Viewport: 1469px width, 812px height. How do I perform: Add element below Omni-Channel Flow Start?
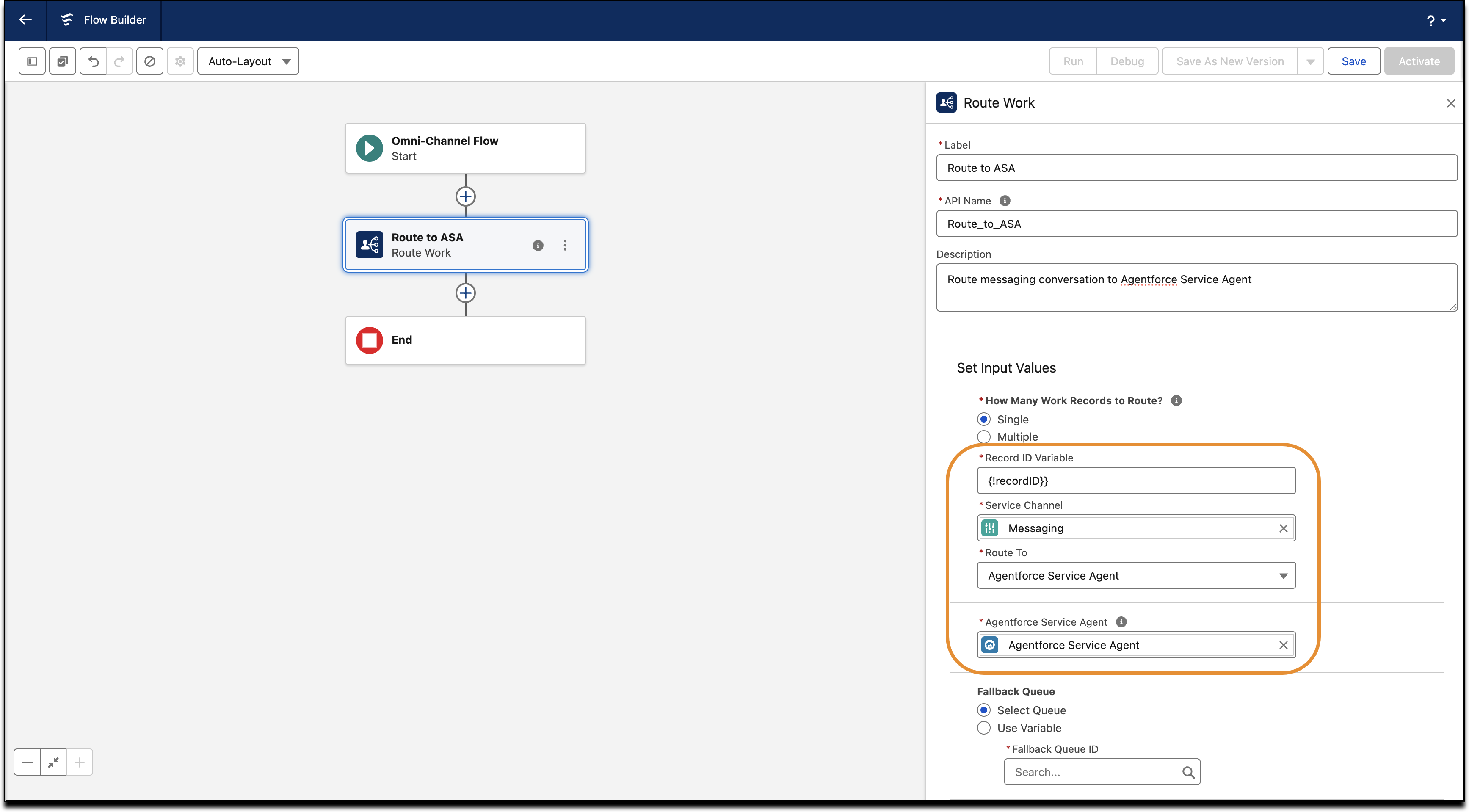pos(465,196)
